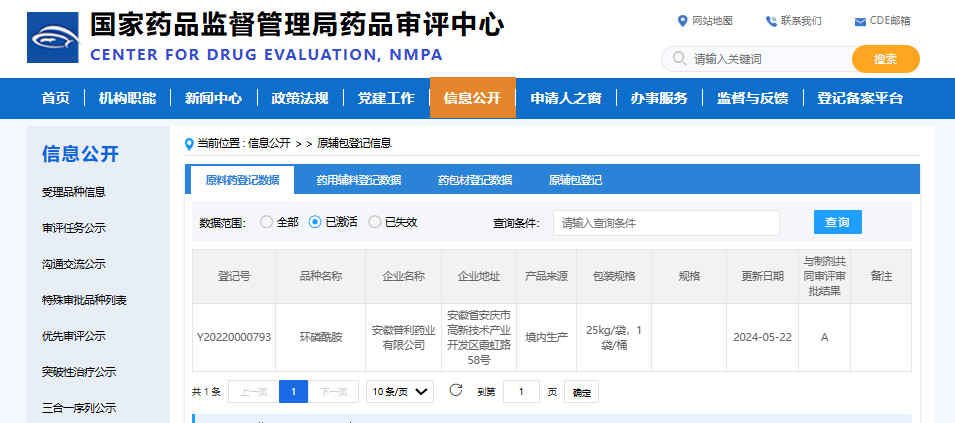
Task: Select the 全部 data range radio
Action: click(266, 222)
